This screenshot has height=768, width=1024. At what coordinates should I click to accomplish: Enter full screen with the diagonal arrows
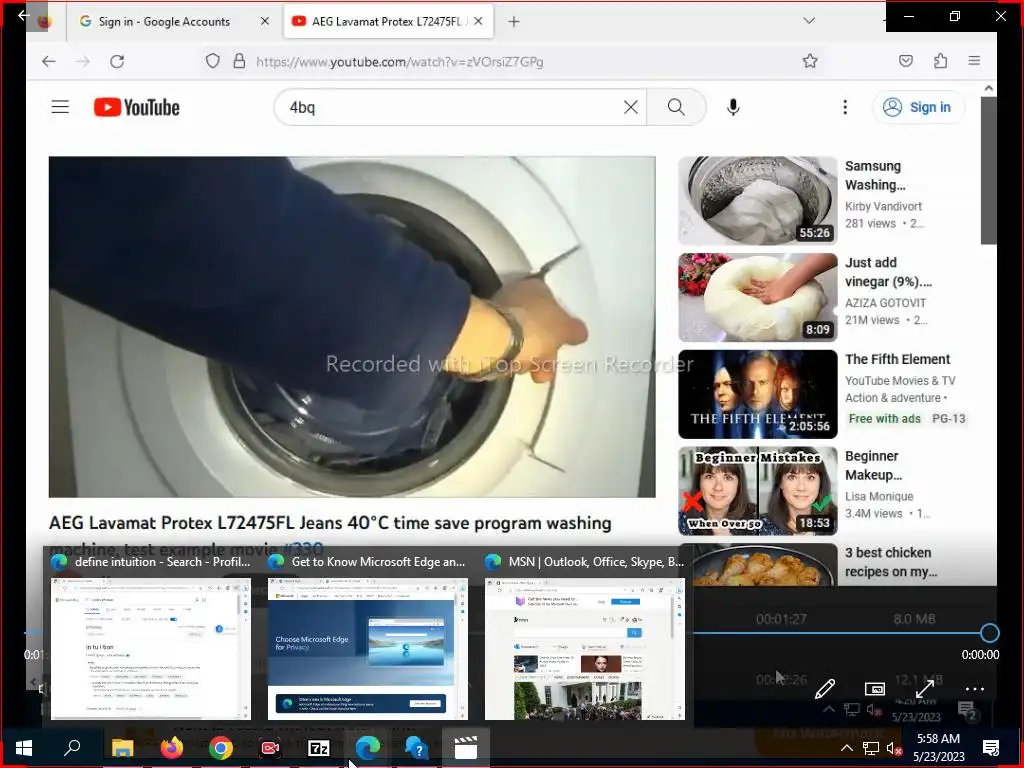[x=925, y=688]
